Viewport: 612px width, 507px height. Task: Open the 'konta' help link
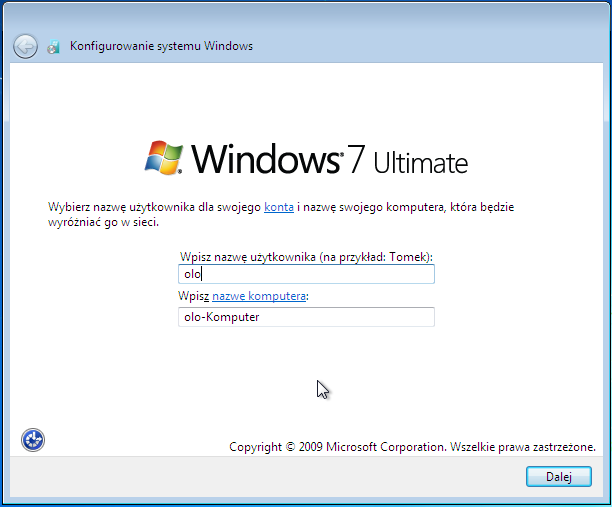click(x=279, y=207)
